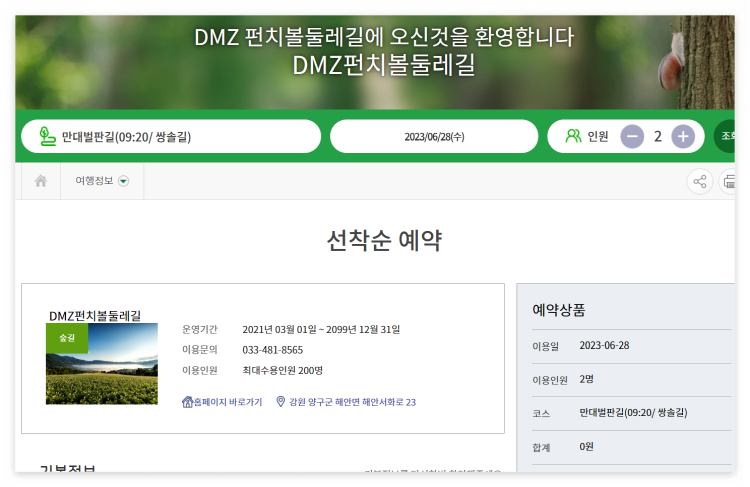This screenshot has width=750, height=487.
Task: Select the 이용일 value 2023-06-28
Action: coord(604,345)
